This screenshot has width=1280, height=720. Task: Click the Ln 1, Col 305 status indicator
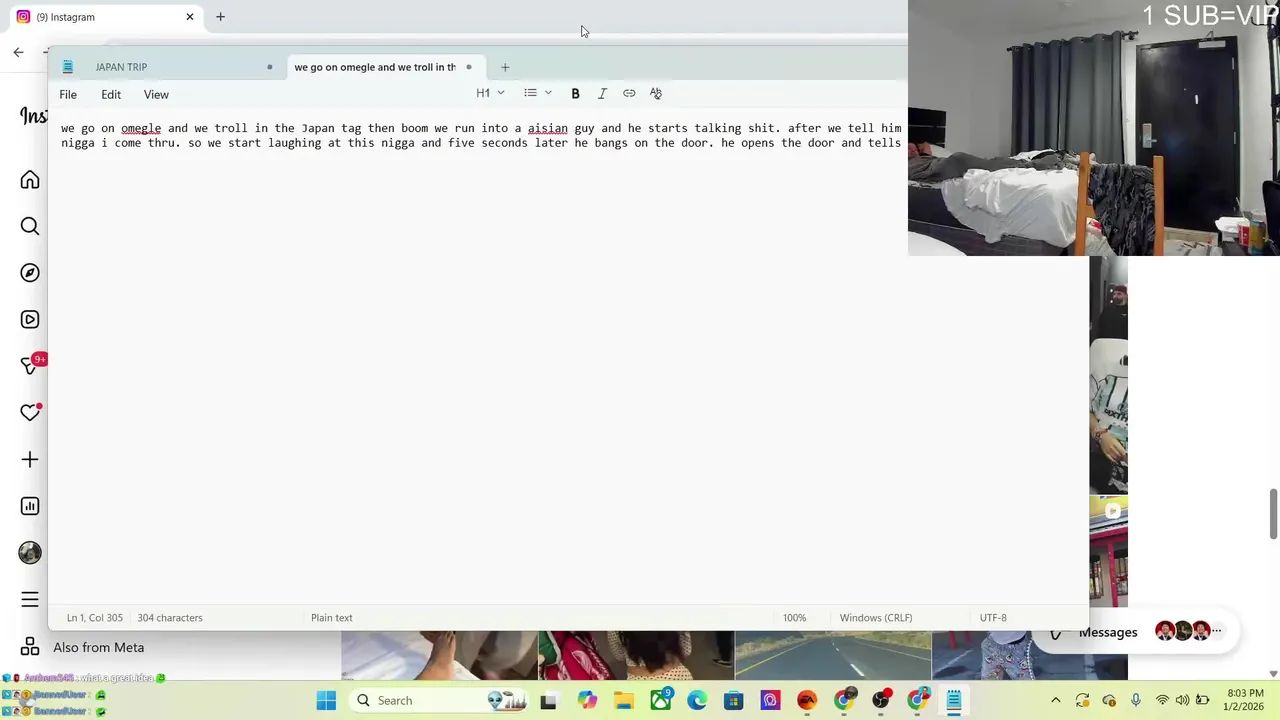click(95, 618)
